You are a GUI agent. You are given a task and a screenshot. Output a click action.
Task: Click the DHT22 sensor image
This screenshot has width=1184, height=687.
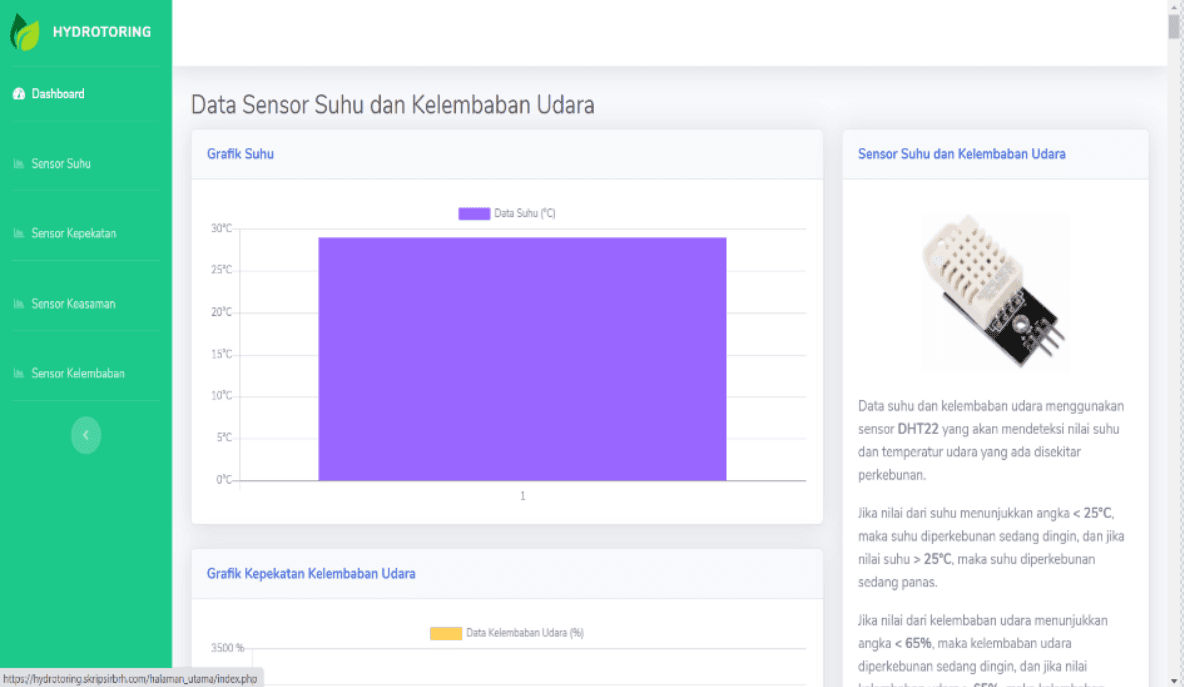coord(995,291)
